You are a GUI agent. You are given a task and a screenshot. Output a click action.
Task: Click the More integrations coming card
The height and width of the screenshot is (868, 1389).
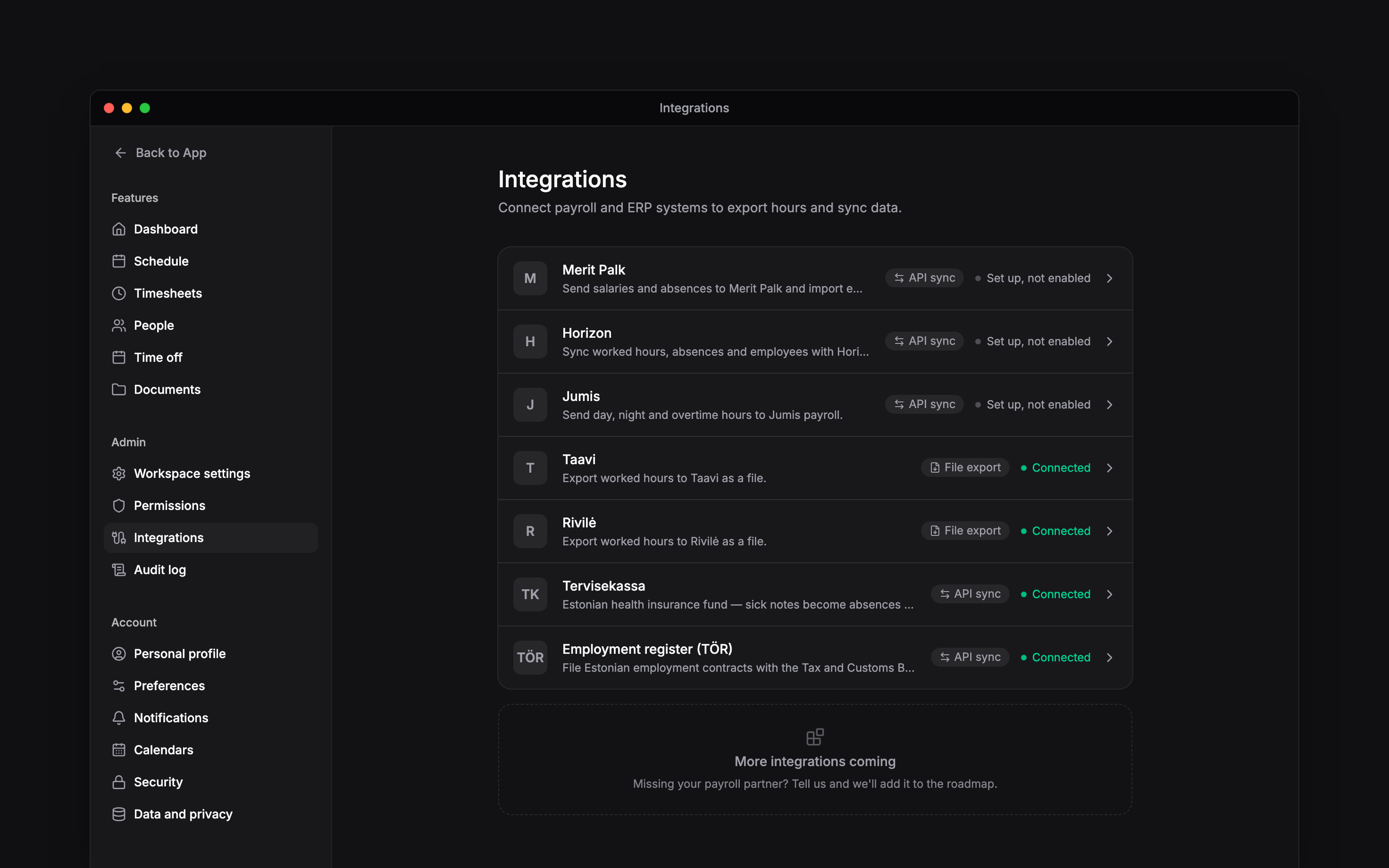click(815, 759)
